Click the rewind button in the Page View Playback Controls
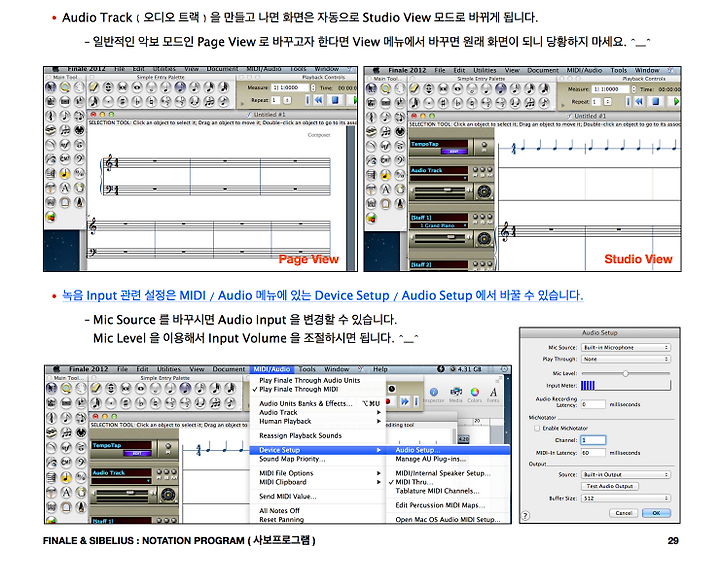The width and height of the screenshot is (720, 585). click(318, 100)
